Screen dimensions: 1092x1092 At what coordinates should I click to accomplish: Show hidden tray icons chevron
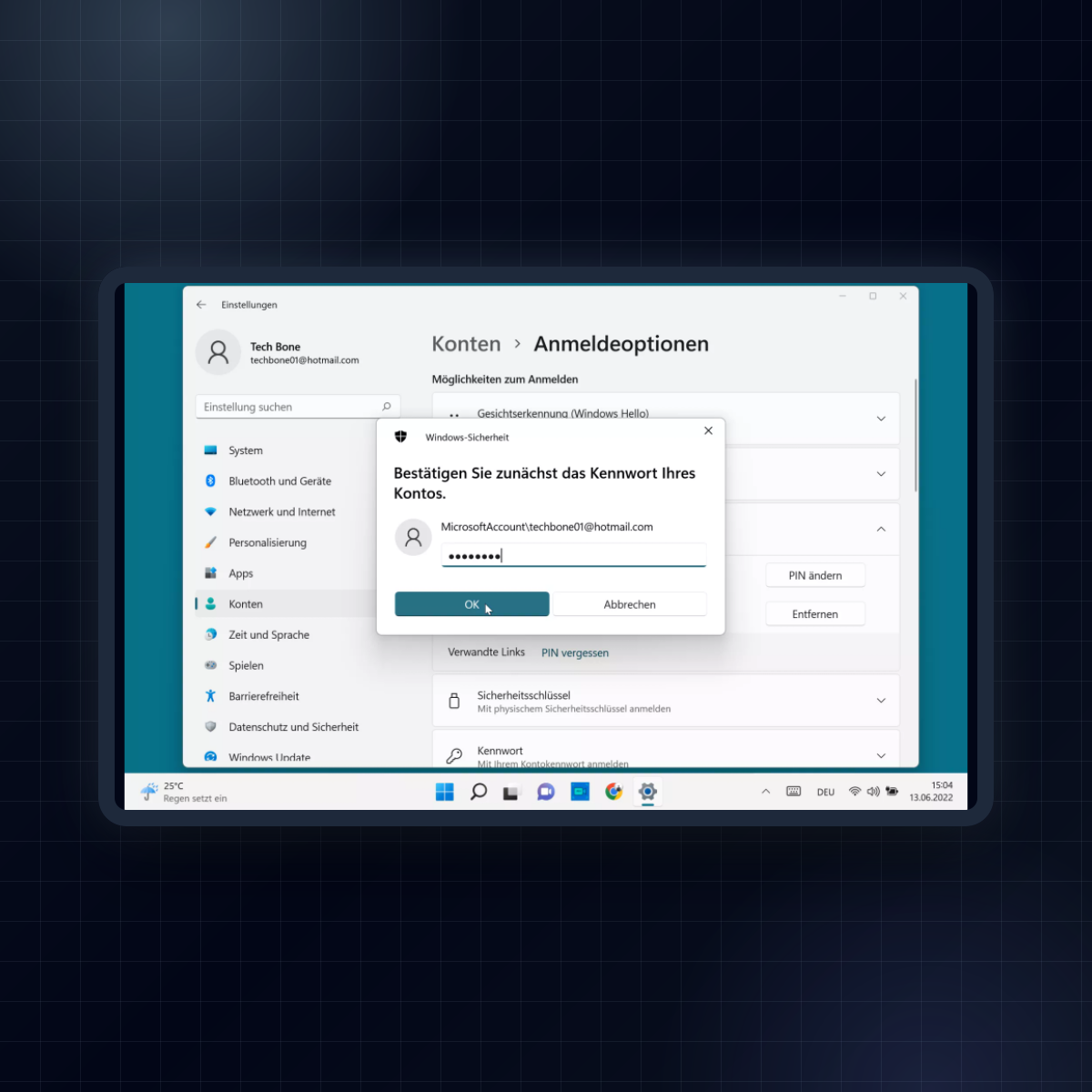point(765,792)
